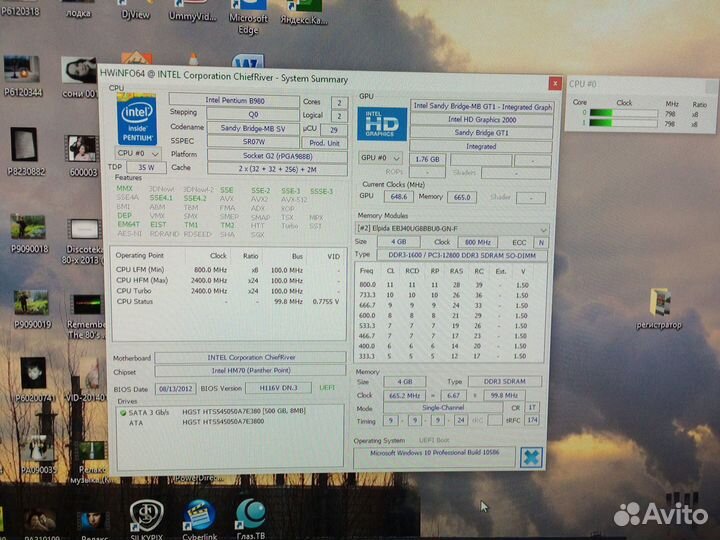Viewport: 720px width, 540px height.
Task: Select the SATA 3 Gb/s drive entry
Action: [213, 412]
